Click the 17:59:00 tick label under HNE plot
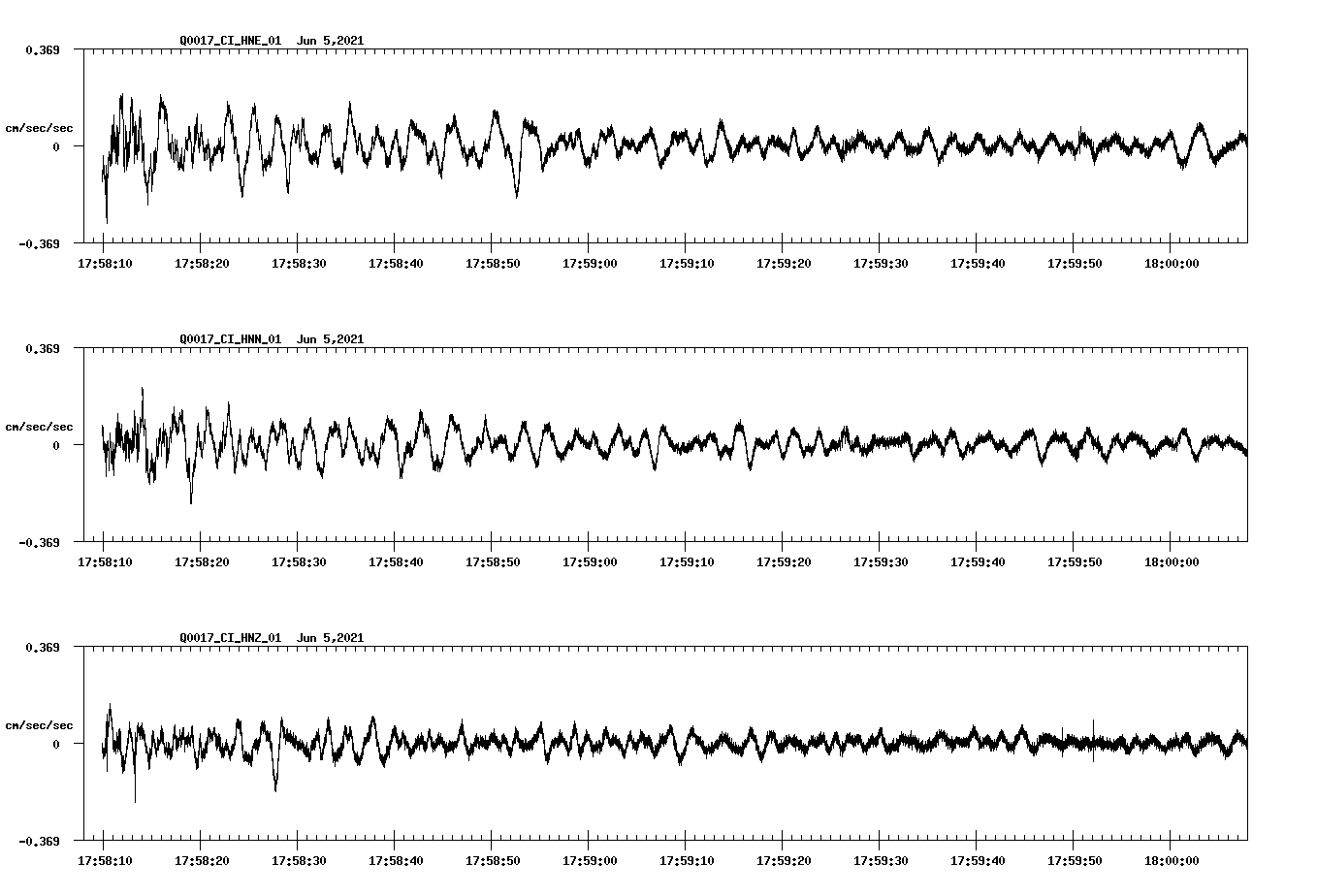 click(x=590, y=264)
